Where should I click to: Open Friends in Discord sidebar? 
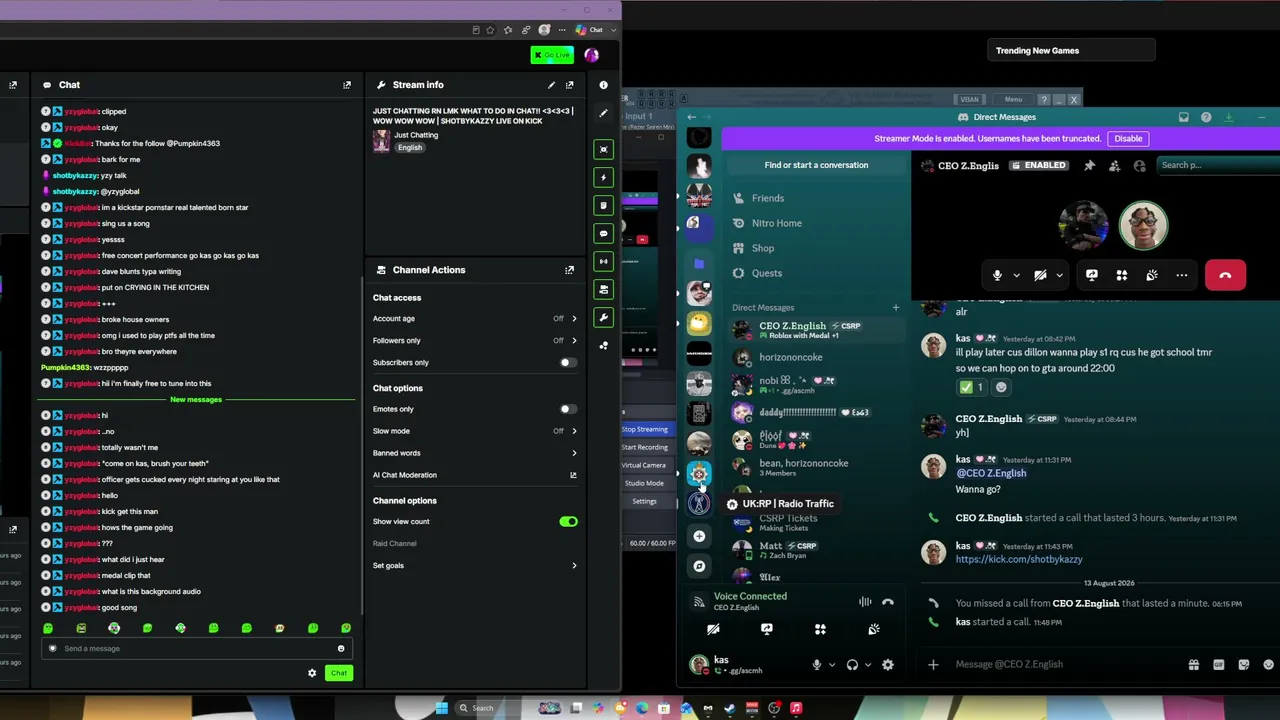[x=816, y=198]
